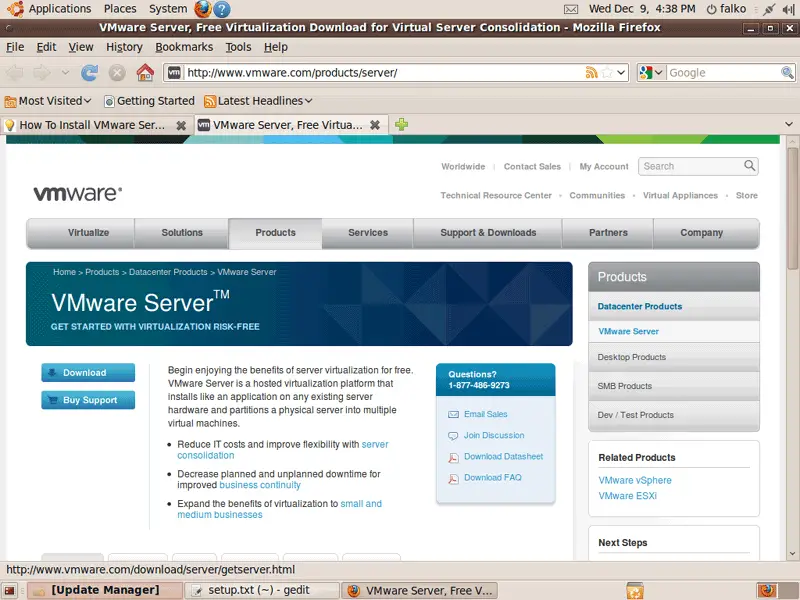
Task: Open the Applications menu in top panel
Action: click(x=60, y=9)
